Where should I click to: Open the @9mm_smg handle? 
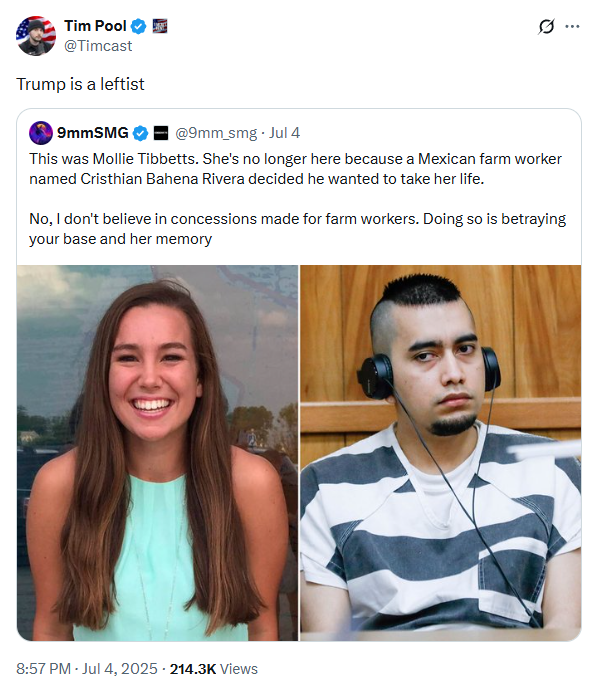216,133
